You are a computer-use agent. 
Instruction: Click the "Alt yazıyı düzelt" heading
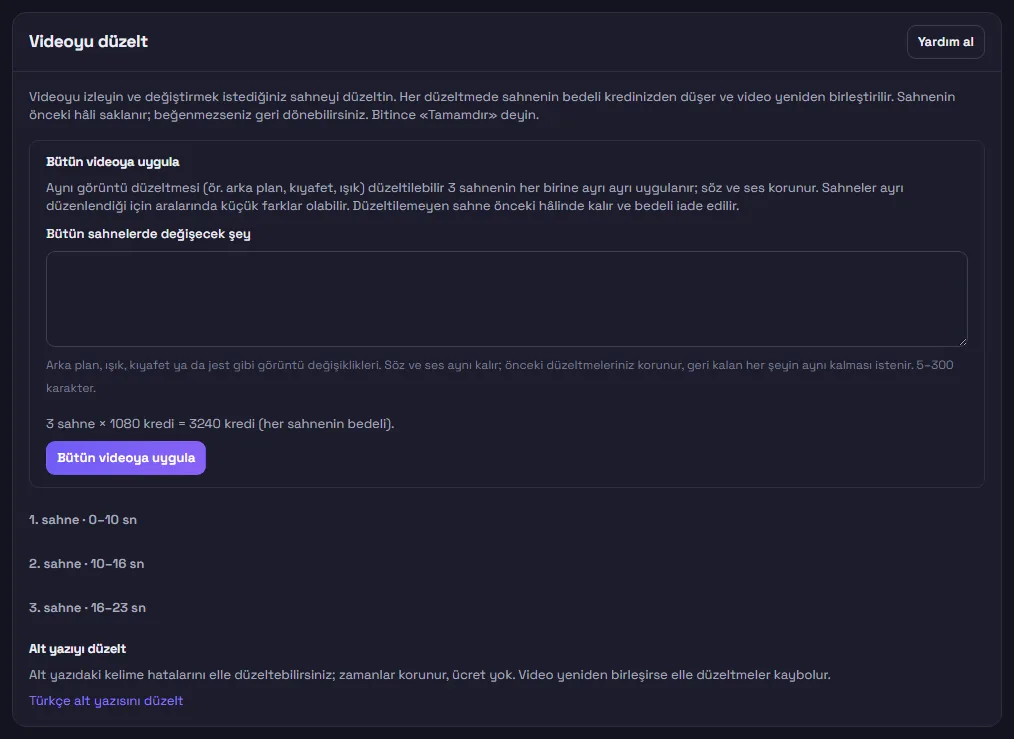click(x=78, y=648)
